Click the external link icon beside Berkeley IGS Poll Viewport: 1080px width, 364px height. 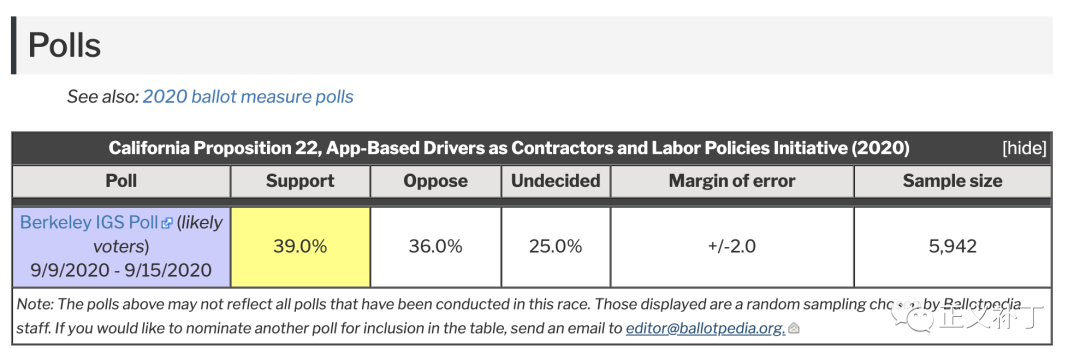[167, 223]
